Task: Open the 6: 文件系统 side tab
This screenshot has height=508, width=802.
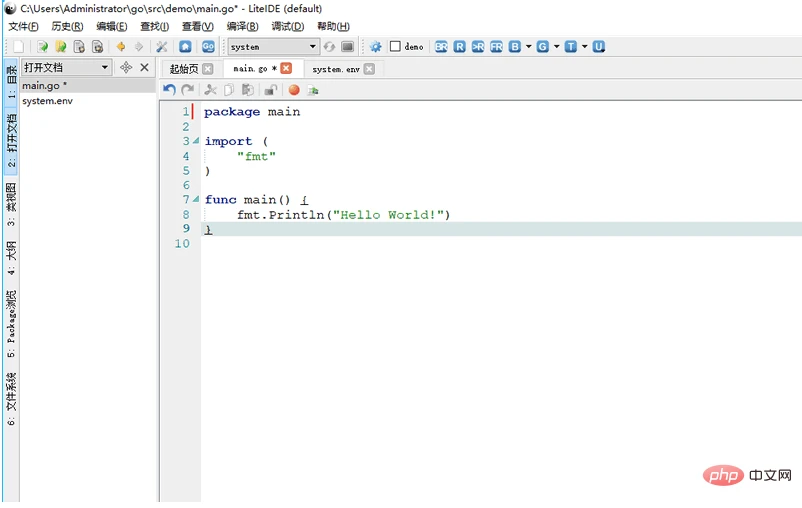Action: 11,399
